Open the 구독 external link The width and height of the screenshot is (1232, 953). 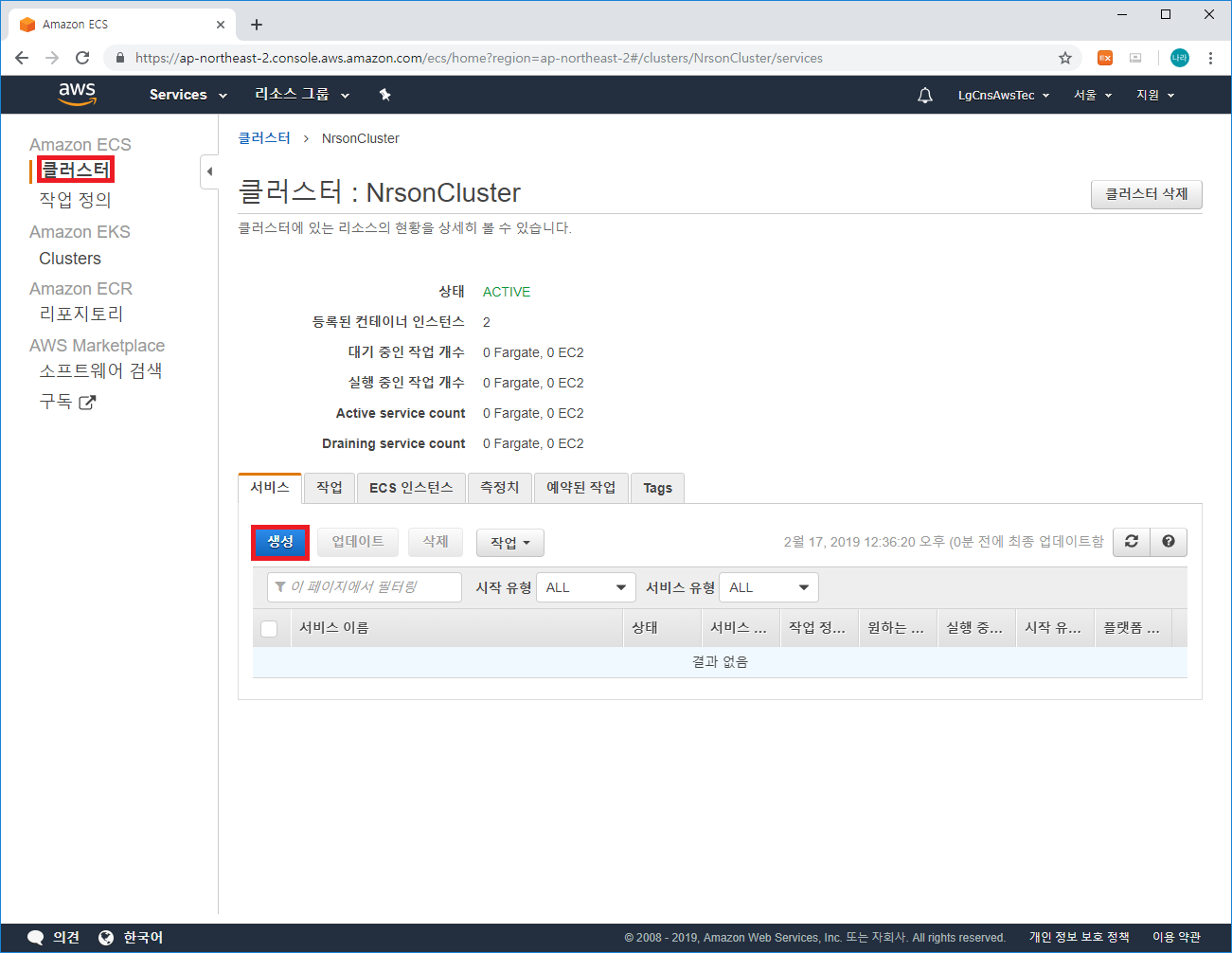point(67,402)
